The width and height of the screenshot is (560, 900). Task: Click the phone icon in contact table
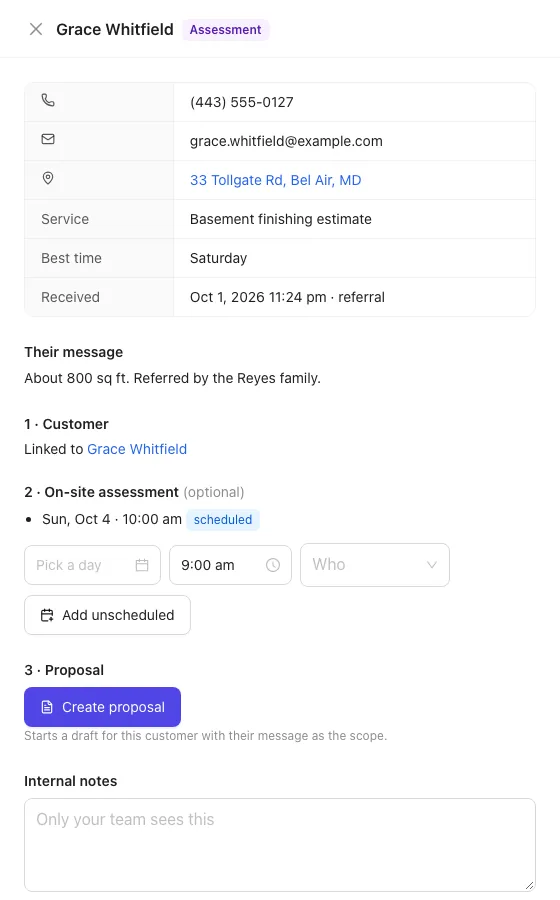(x=48, y=100)
